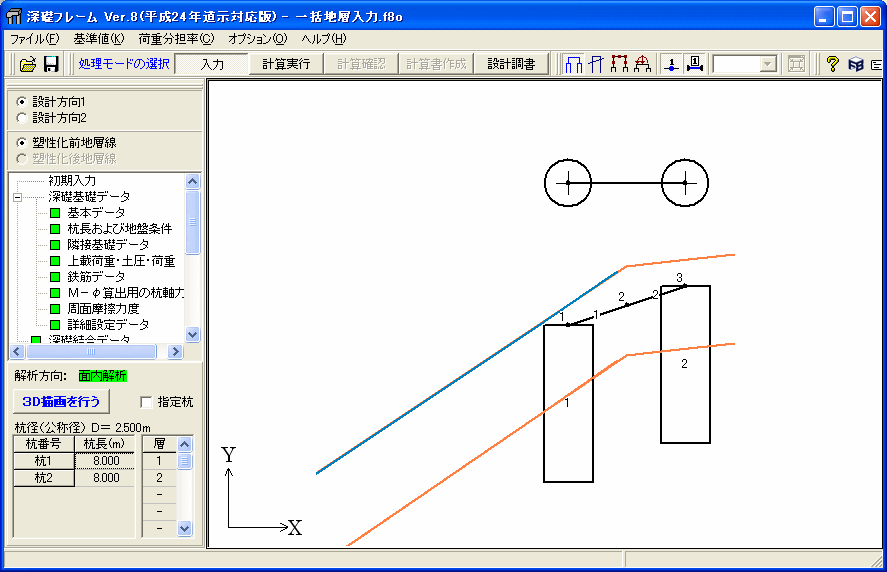Viewport: 887px width, 572px height.
Task: Select the 杭1 row header
Action: click(x=44, y=461)
